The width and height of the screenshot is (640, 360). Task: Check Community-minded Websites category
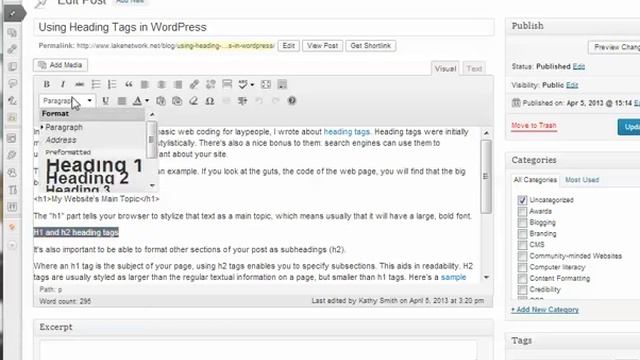point(522,256)
